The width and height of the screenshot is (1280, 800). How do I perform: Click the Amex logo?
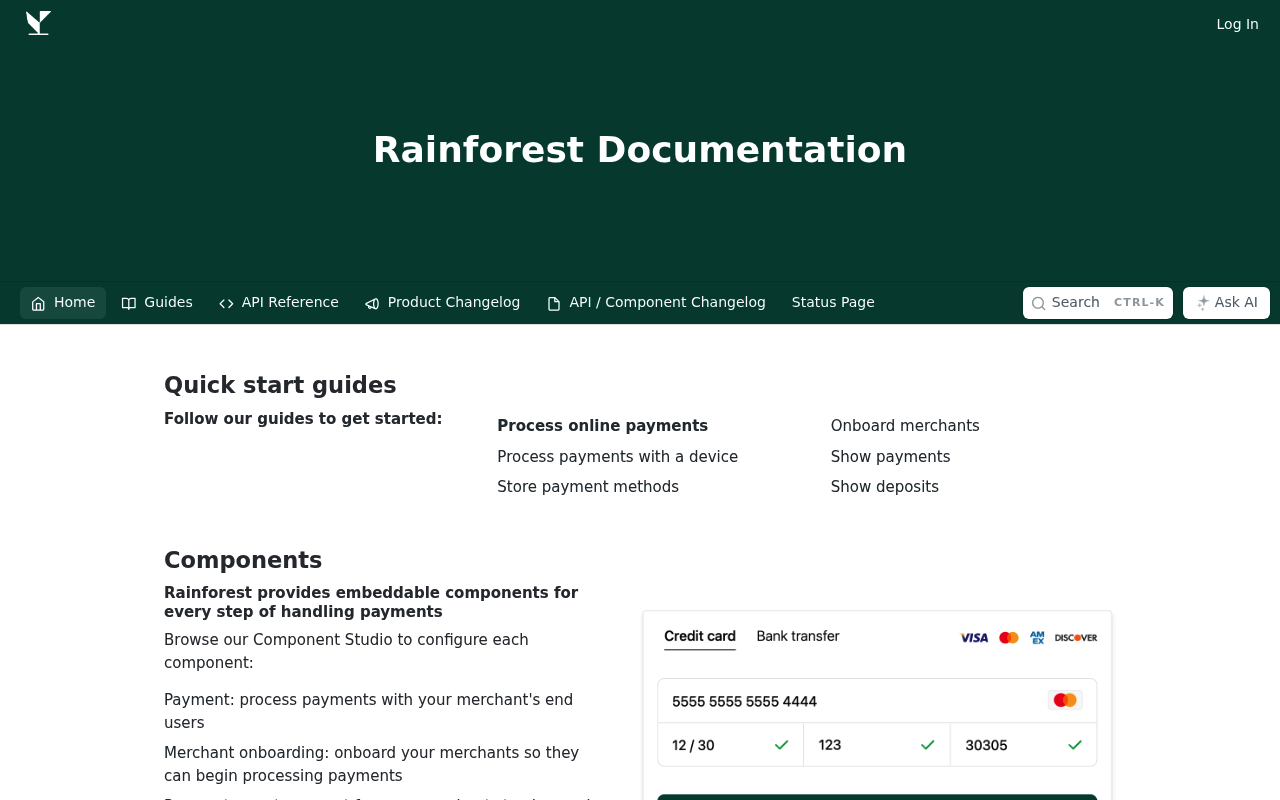[x=1038, y=638]
